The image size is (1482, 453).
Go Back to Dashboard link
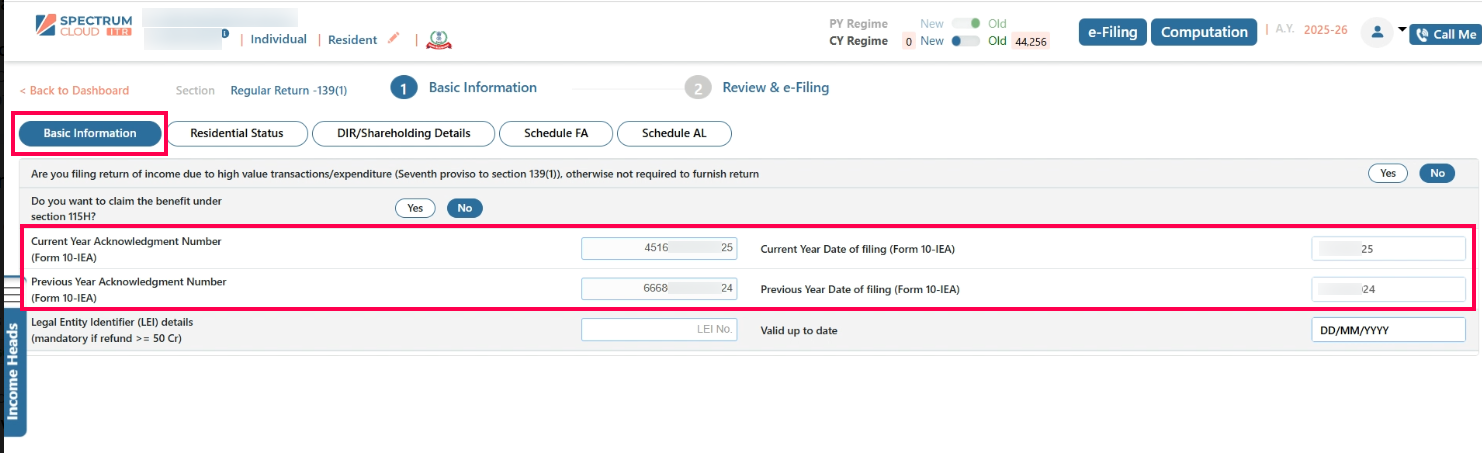coord(74,90)
